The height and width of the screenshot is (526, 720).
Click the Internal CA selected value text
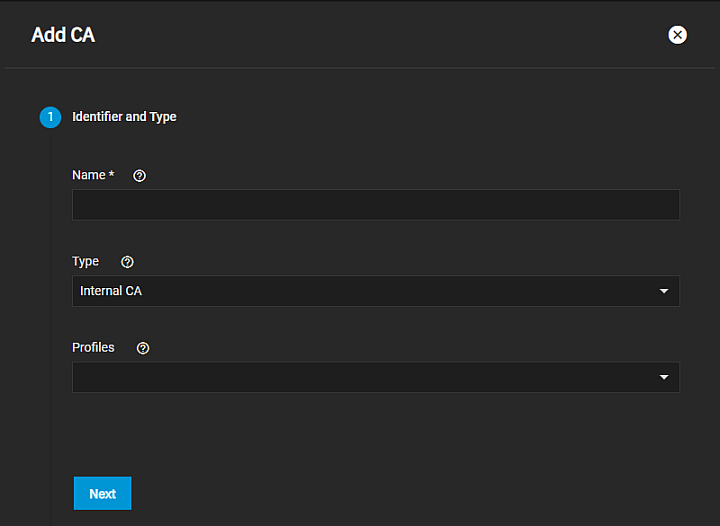tap(111, 291)
